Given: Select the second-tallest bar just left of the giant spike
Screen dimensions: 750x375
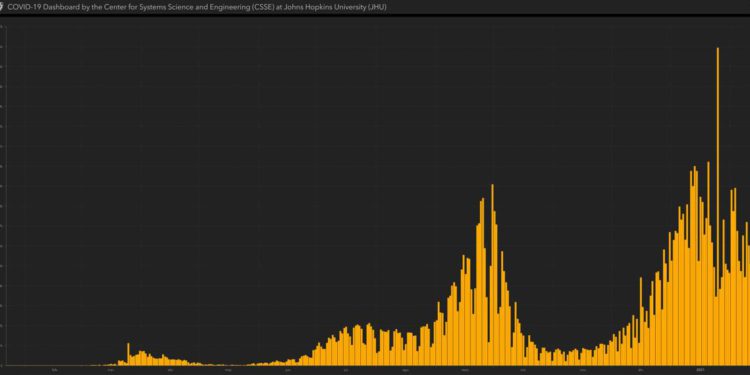Looking at the screenshot, I should coord(708,264).
